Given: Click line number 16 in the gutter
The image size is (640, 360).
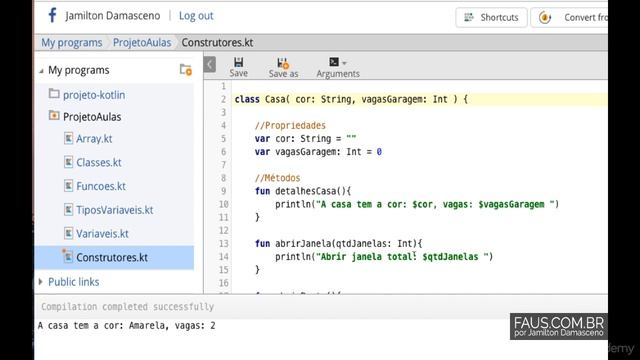Looking at the screenshot, I should 223,283.
